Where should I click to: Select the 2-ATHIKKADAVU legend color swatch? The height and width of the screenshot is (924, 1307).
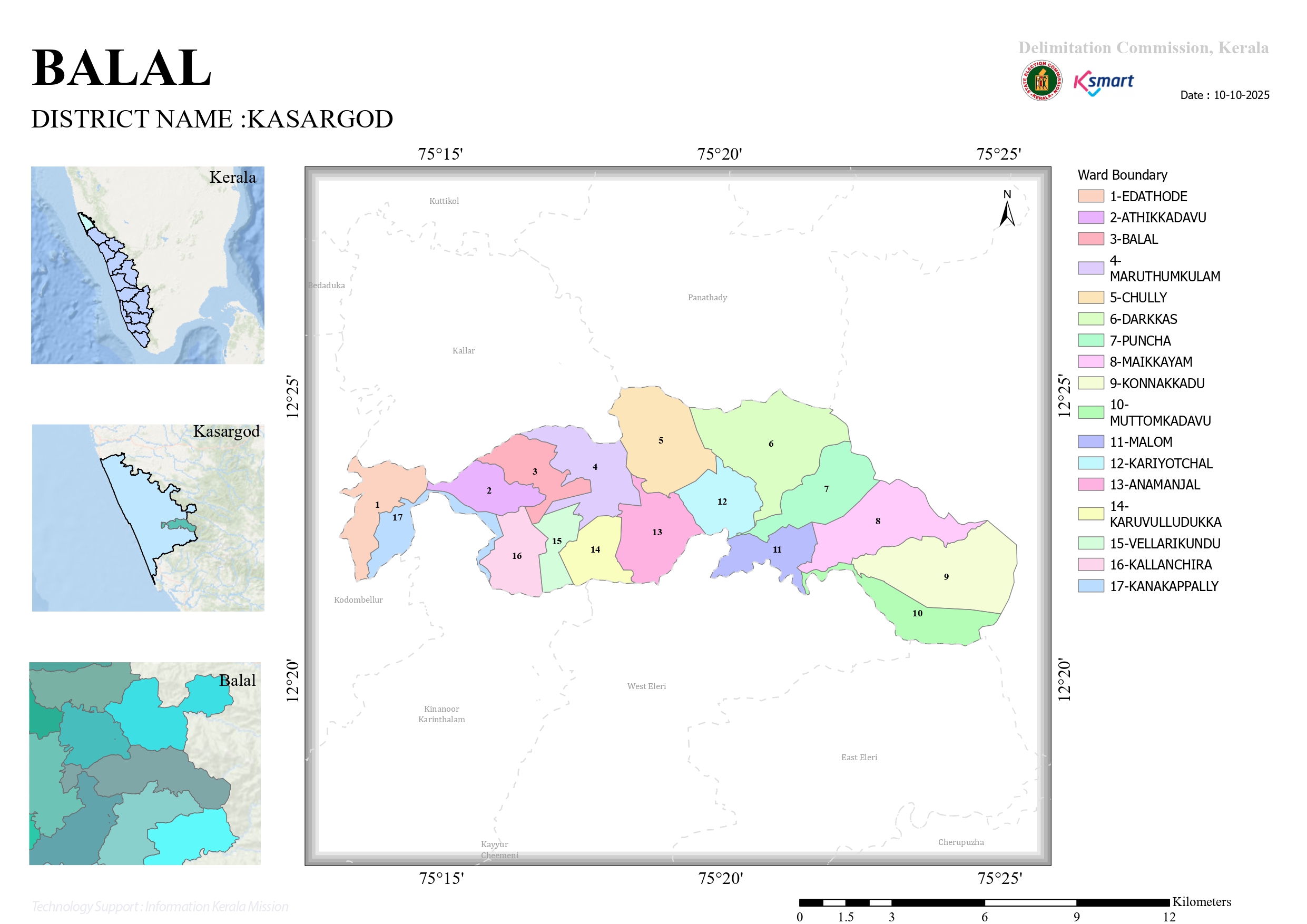[1090, 218]
